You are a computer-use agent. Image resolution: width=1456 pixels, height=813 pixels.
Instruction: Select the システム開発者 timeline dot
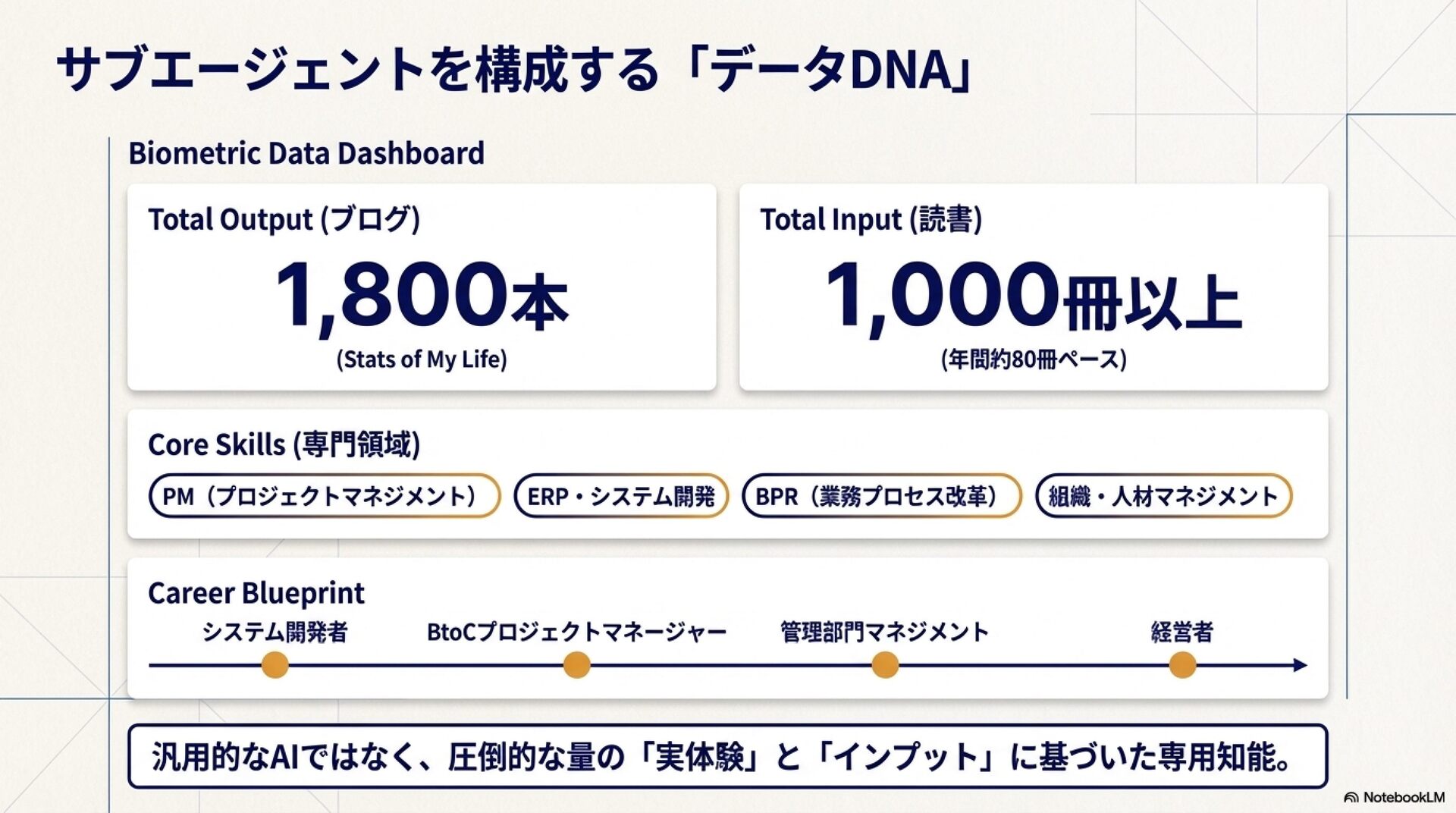pos(275,666)
